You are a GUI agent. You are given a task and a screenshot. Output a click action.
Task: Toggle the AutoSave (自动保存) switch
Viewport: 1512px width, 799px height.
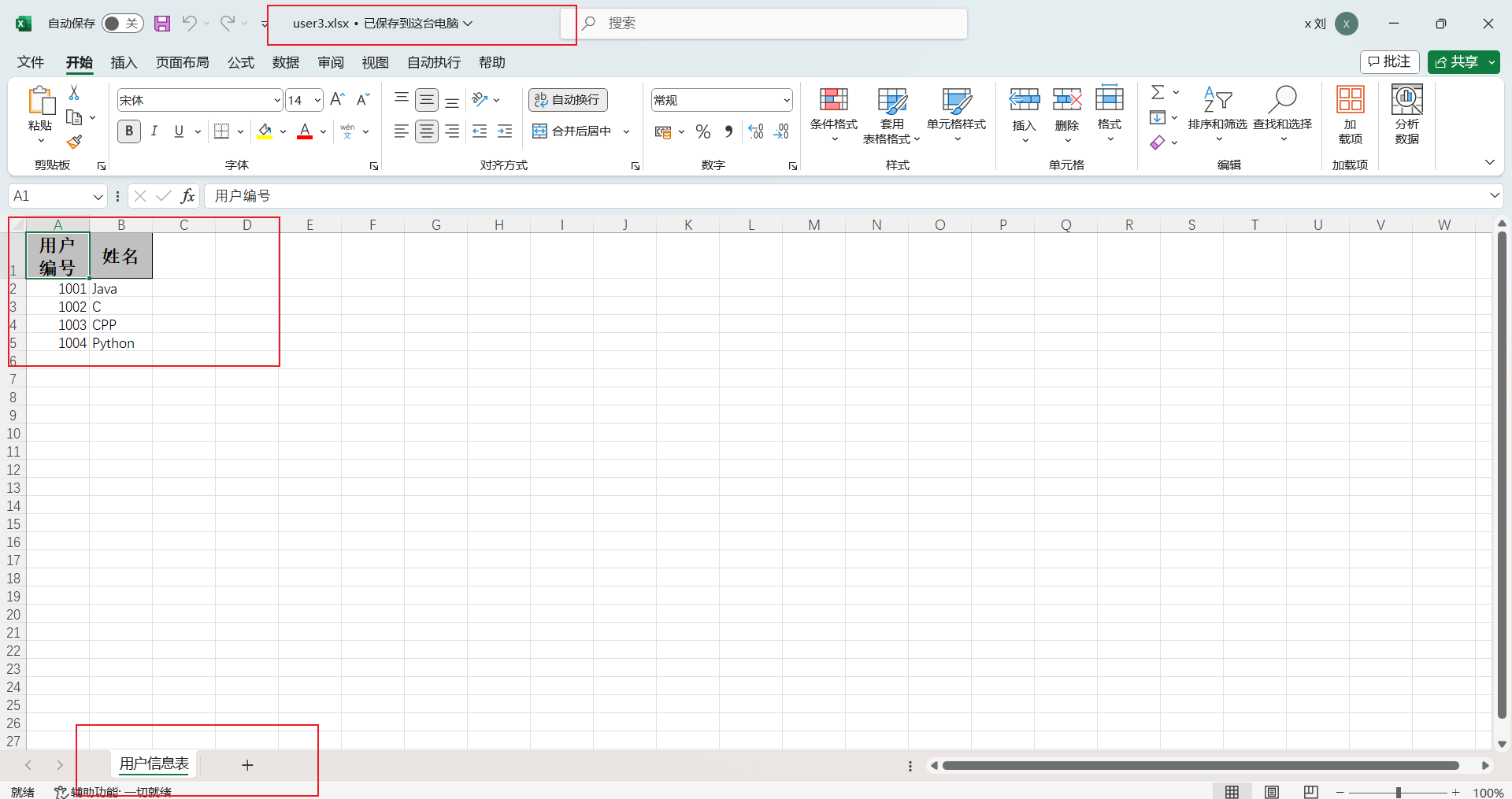tap(122, 24)
